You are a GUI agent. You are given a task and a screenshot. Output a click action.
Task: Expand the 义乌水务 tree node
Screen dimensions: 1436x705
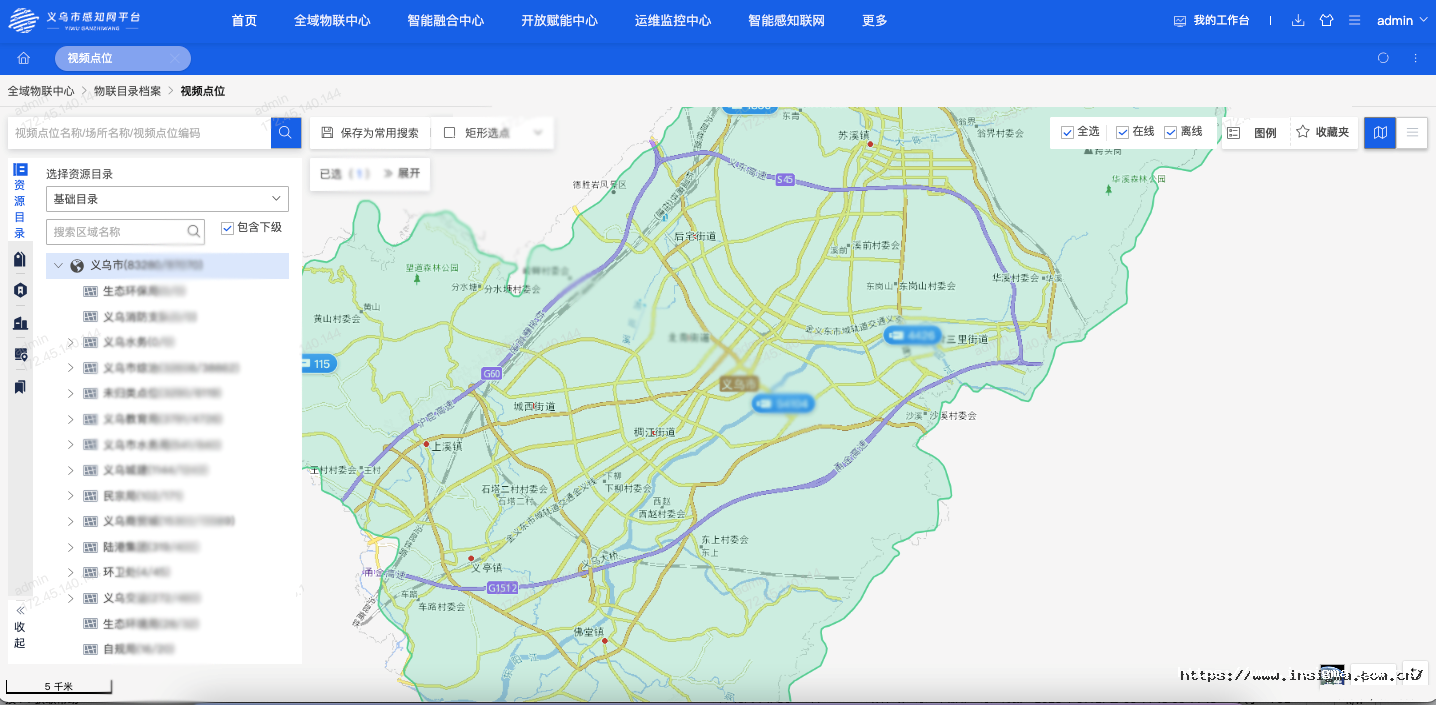(x=69, y=341)
